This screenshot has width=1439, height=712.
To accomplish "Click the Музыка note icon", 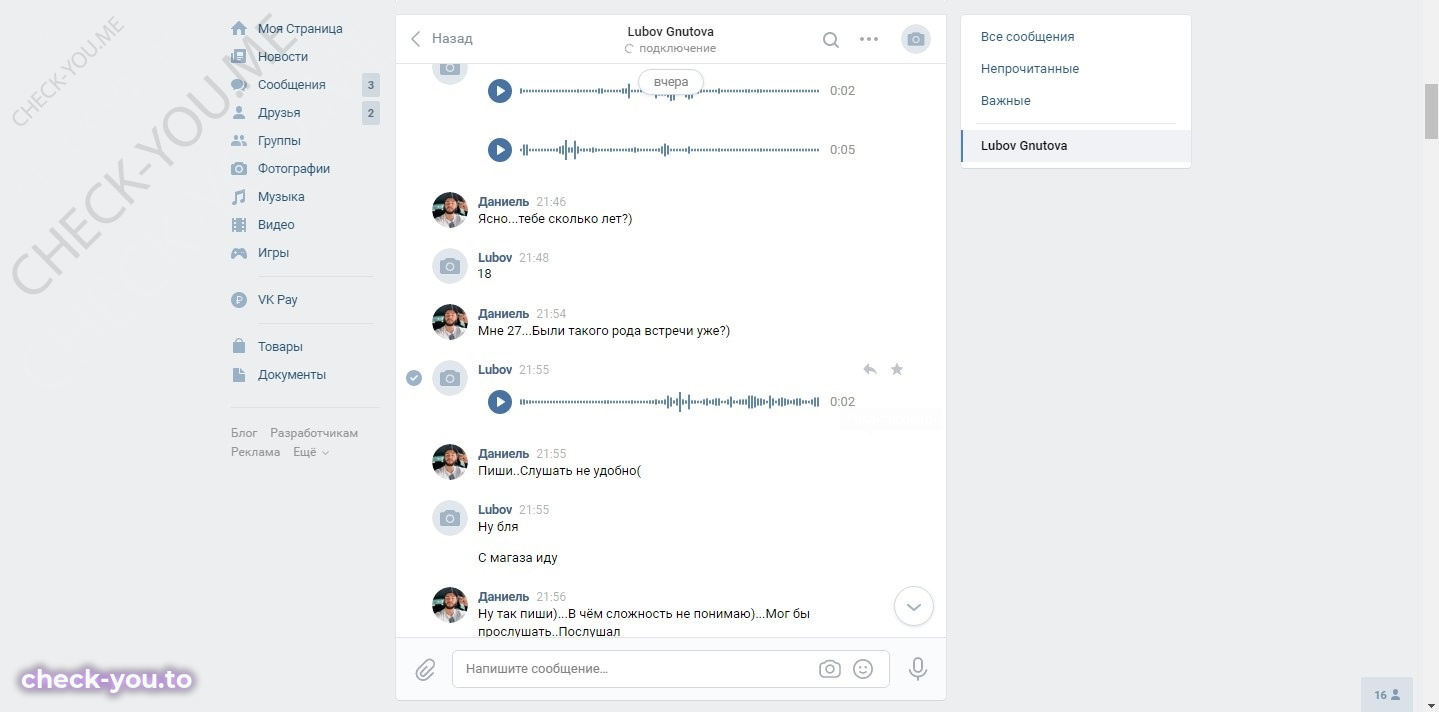I will 239,197.
